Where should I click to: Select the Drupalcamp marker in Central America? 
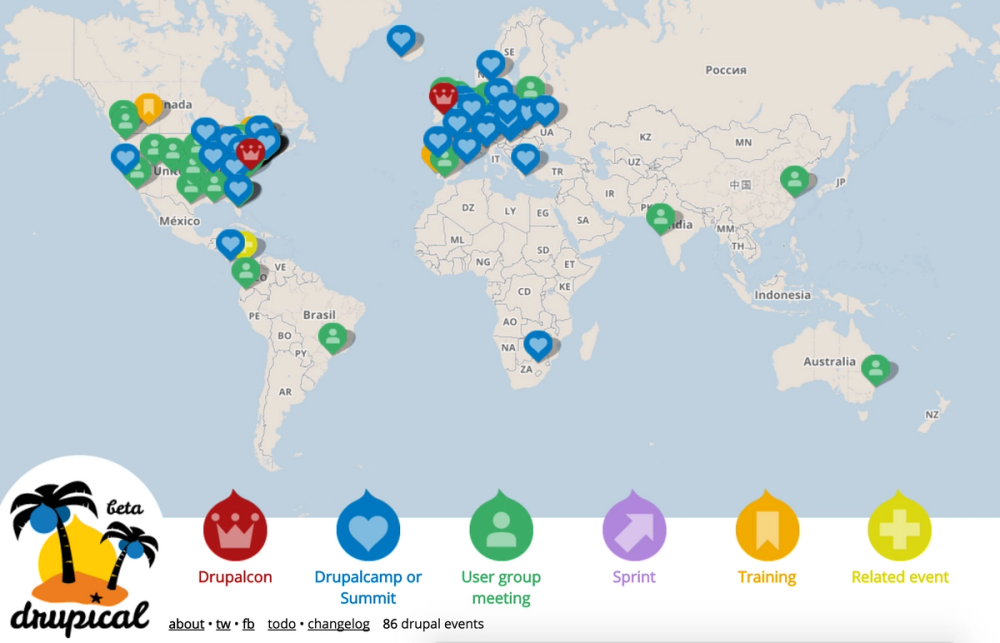point(230,244)
